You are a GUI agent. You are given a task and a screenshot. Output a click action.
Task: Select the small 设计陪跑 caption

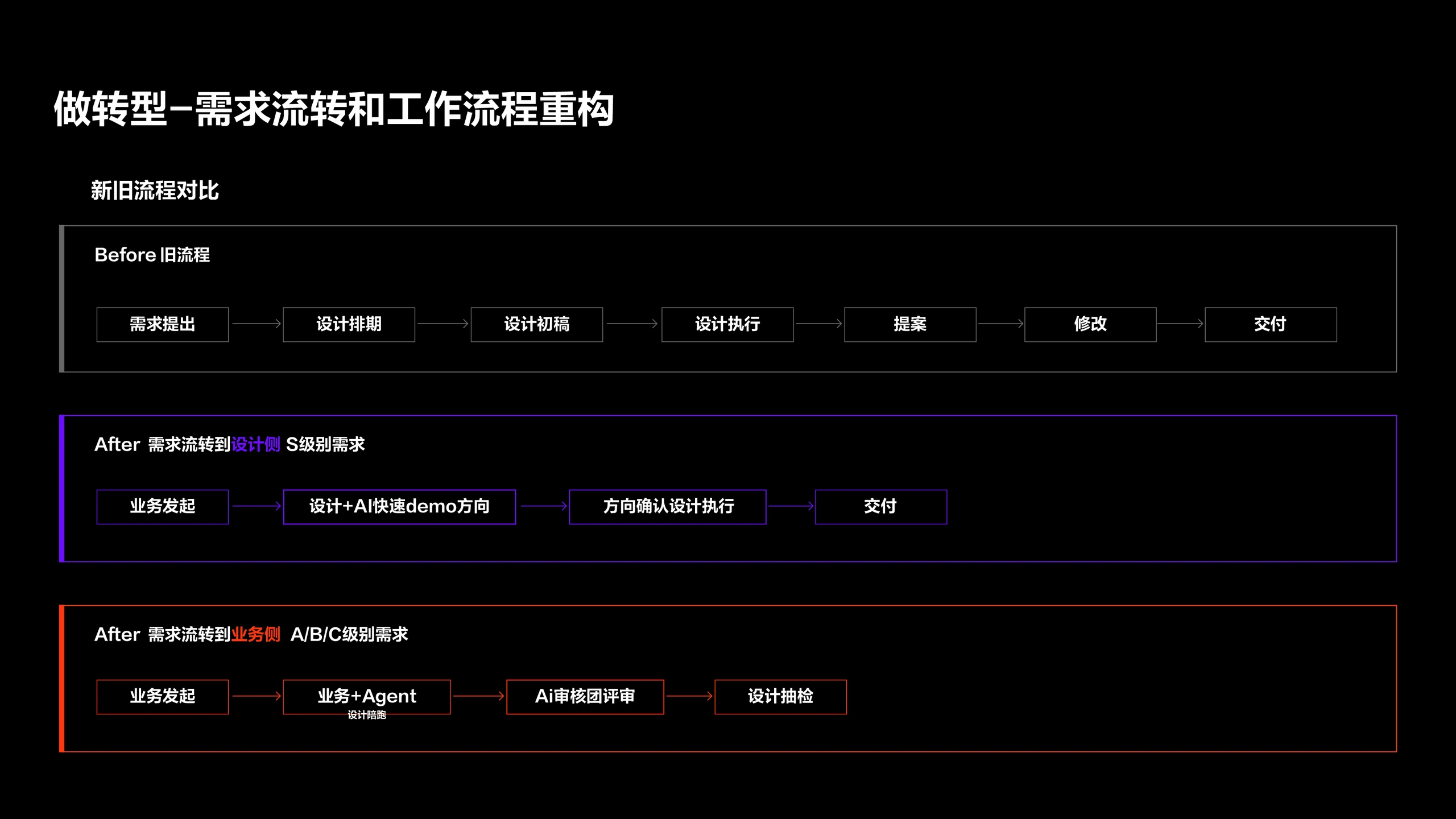367,715
